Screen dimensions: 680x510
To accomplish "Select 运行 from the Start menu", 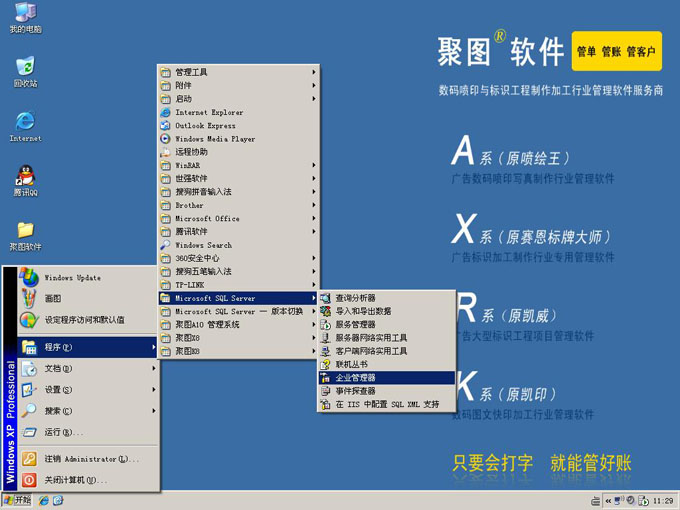I will [88, 432].
